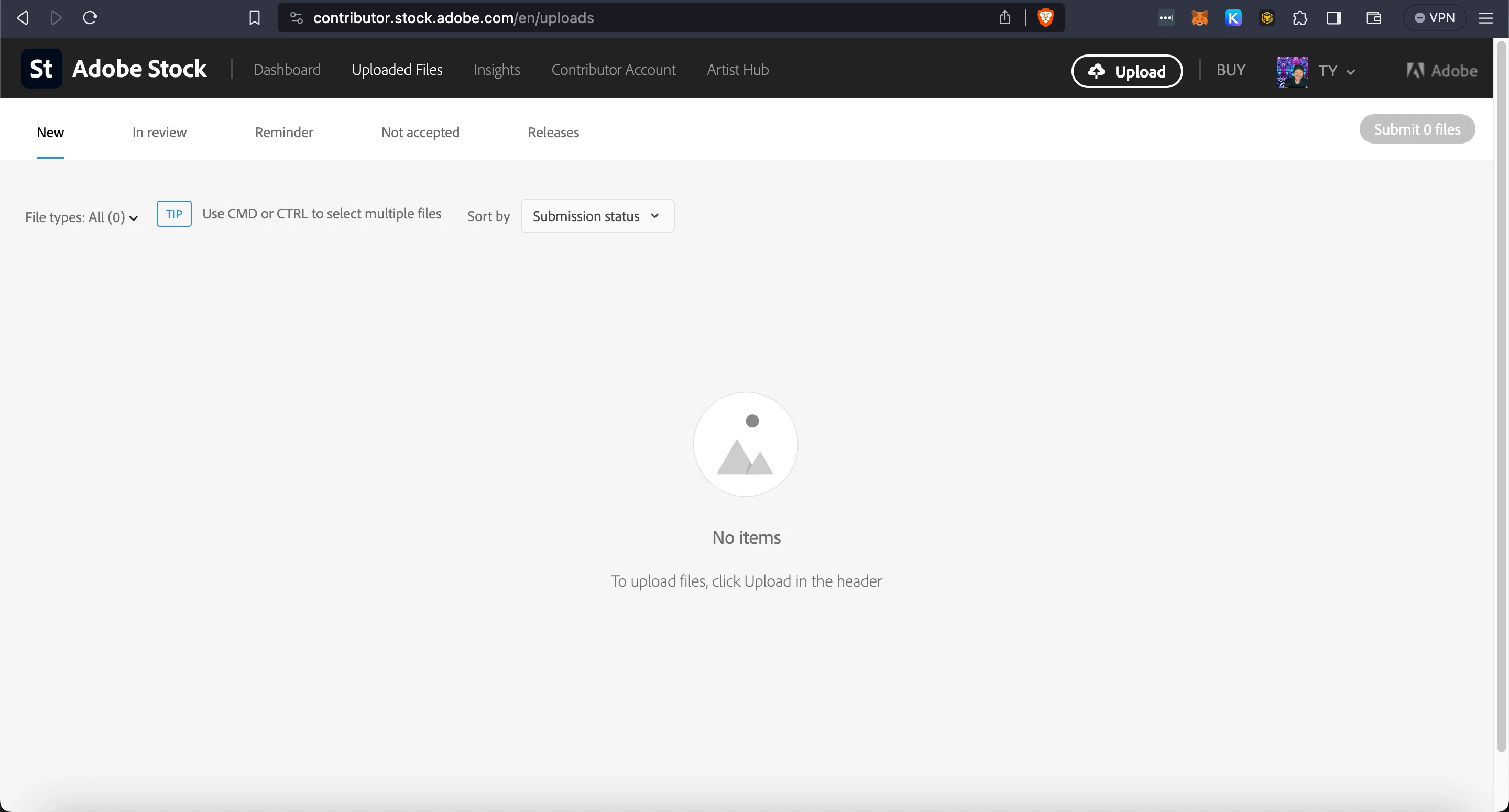Open the Brave wallet icon
1509x812 pixels.
[x=1374, y=18]
